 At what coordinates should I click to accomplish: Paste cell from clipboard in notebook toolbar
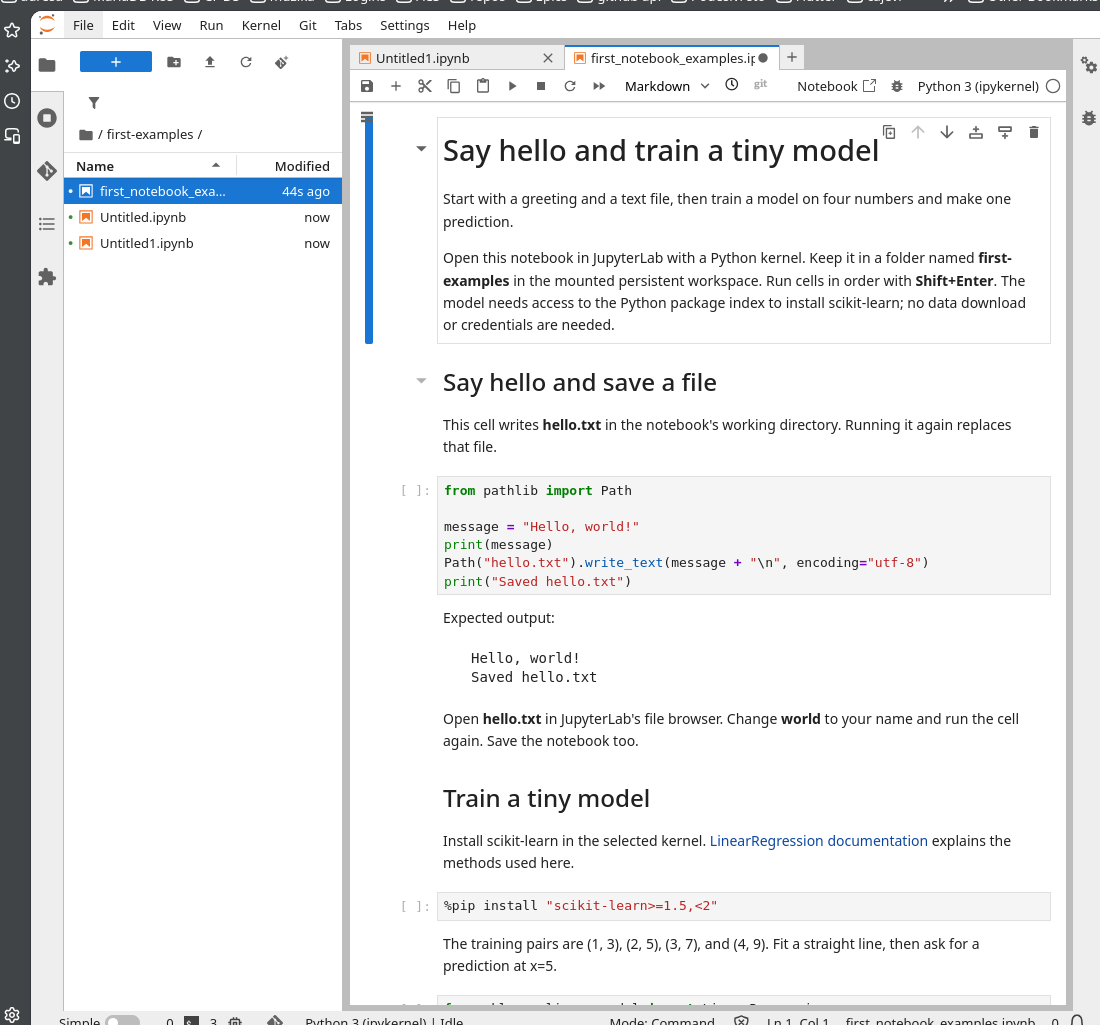click(483, 86)
